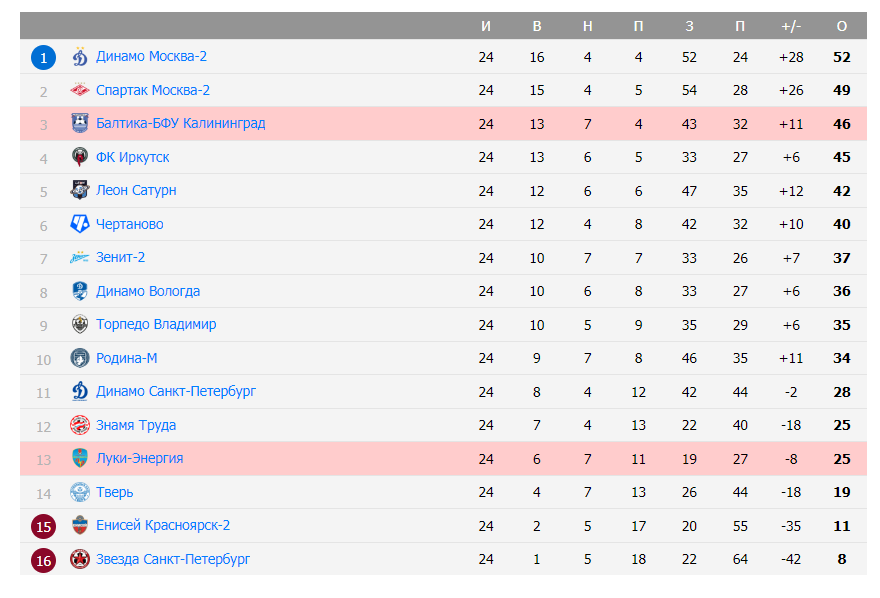The width and height of the screenshot is (880, 598).
Task: Open the Динамо Вологда team page
Action: point(148,291)
